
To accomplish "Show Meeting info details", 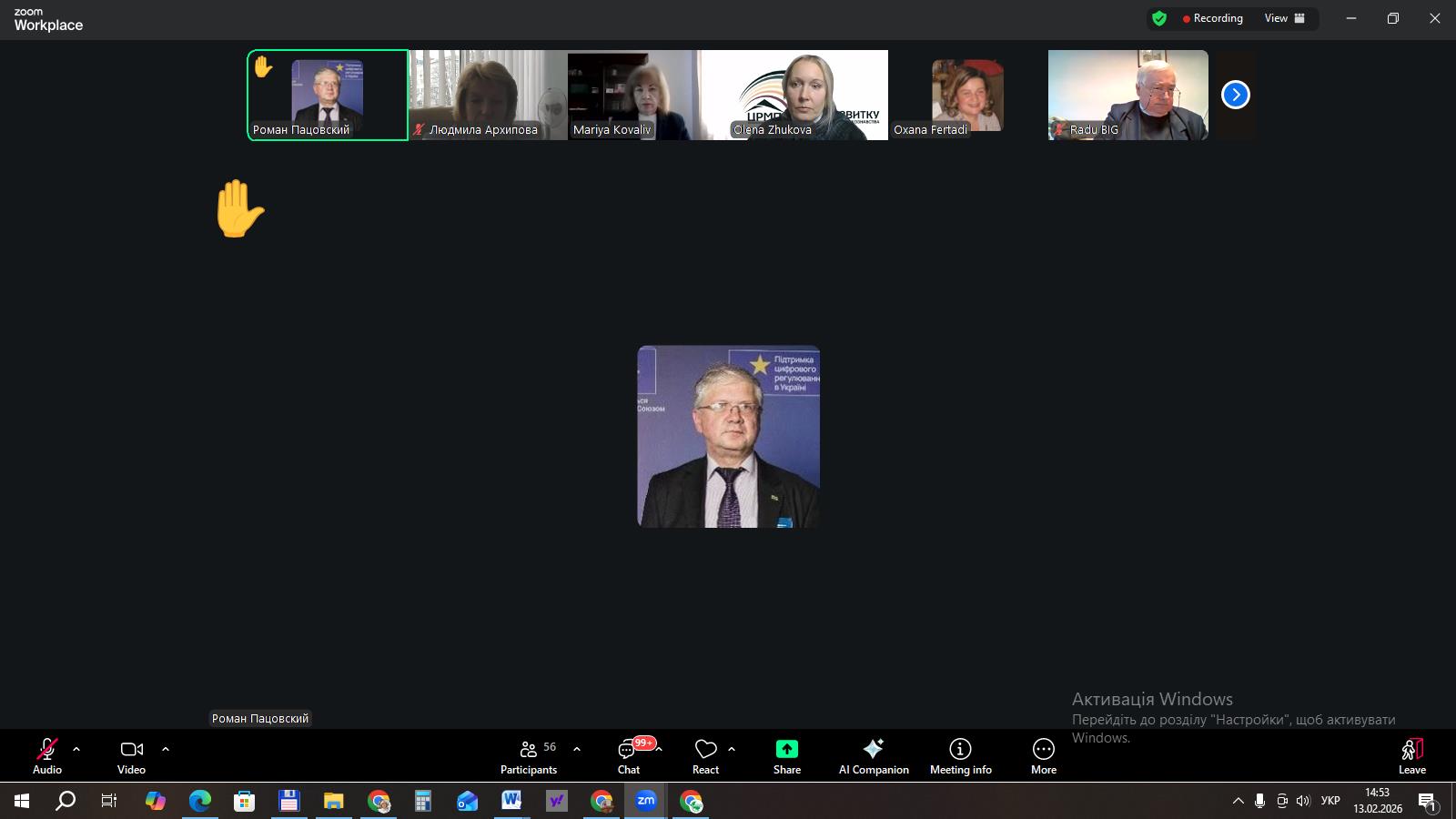I will coord(960,755).
